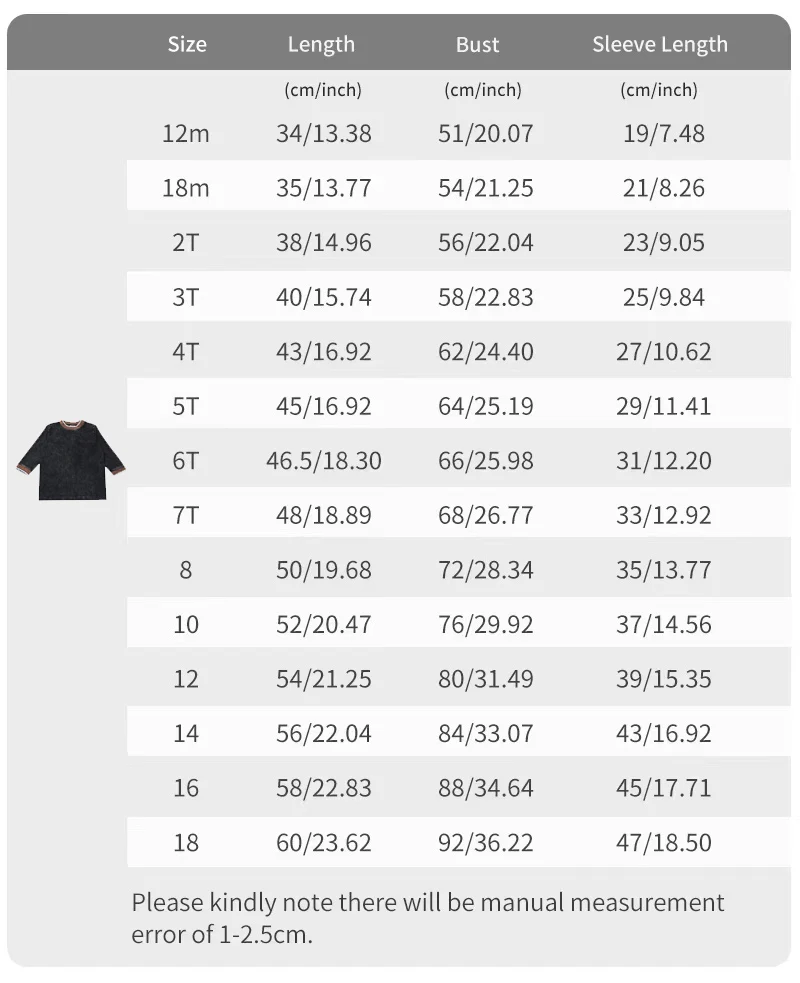Select the size 12 bust value 80/31.49
This screenshot has width=800, height=983.
coord(485,678)
